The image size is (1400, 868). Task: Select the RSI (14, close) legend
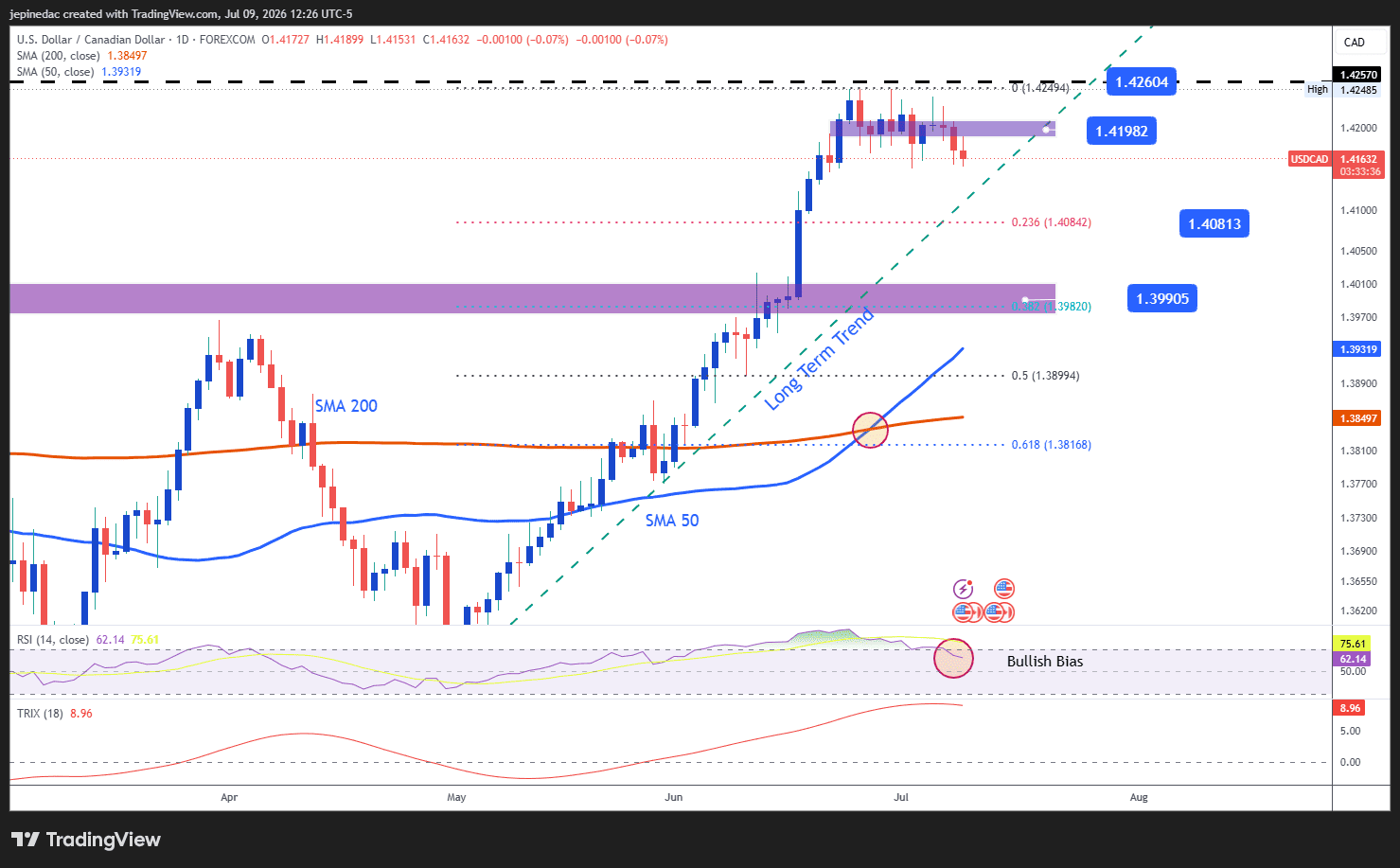[x=53, y=640]
